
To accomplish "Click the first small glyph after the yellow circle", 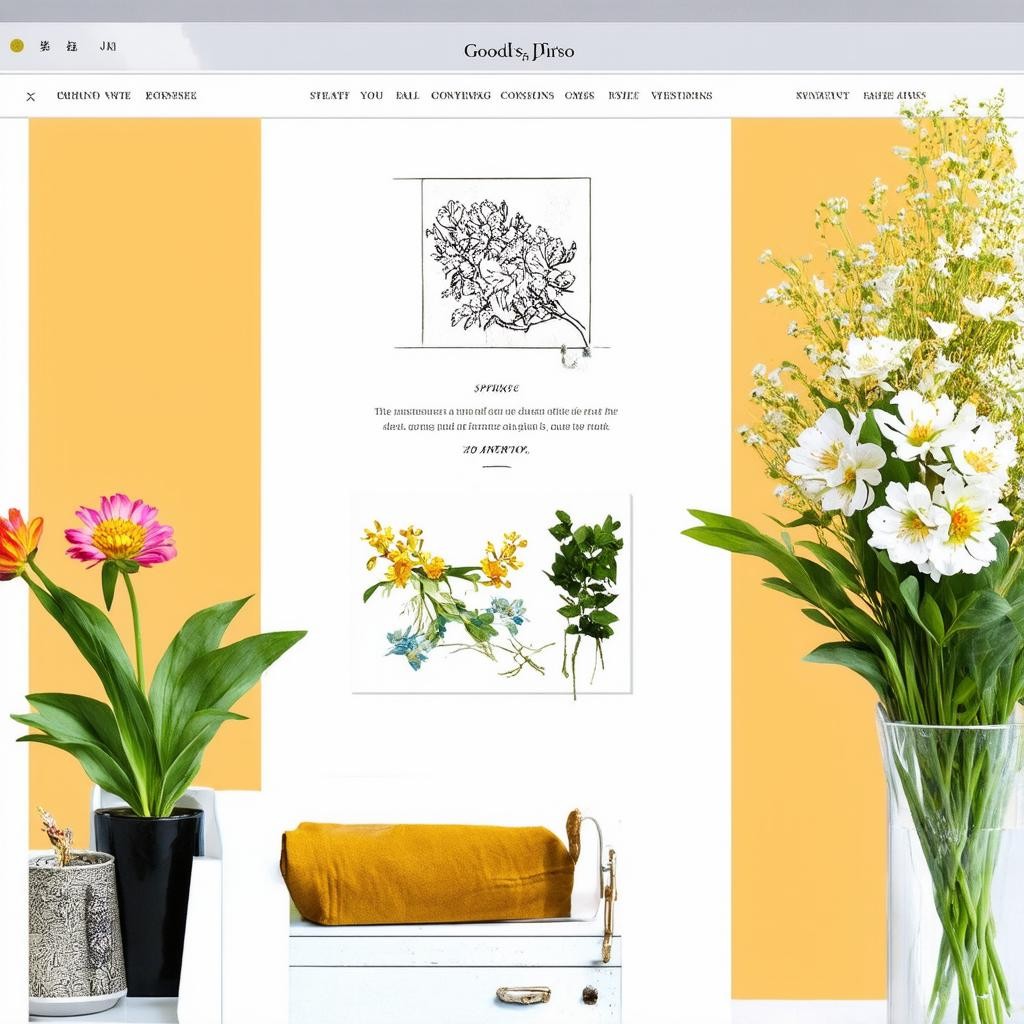I will (x=44, y=46).
